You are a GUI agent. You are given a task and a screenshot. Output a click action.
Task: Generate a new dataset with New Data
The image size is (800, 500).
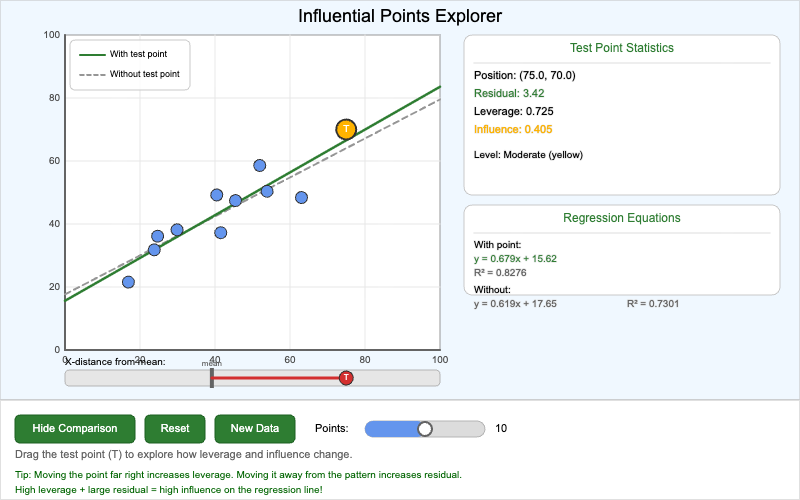pos(255,429)
